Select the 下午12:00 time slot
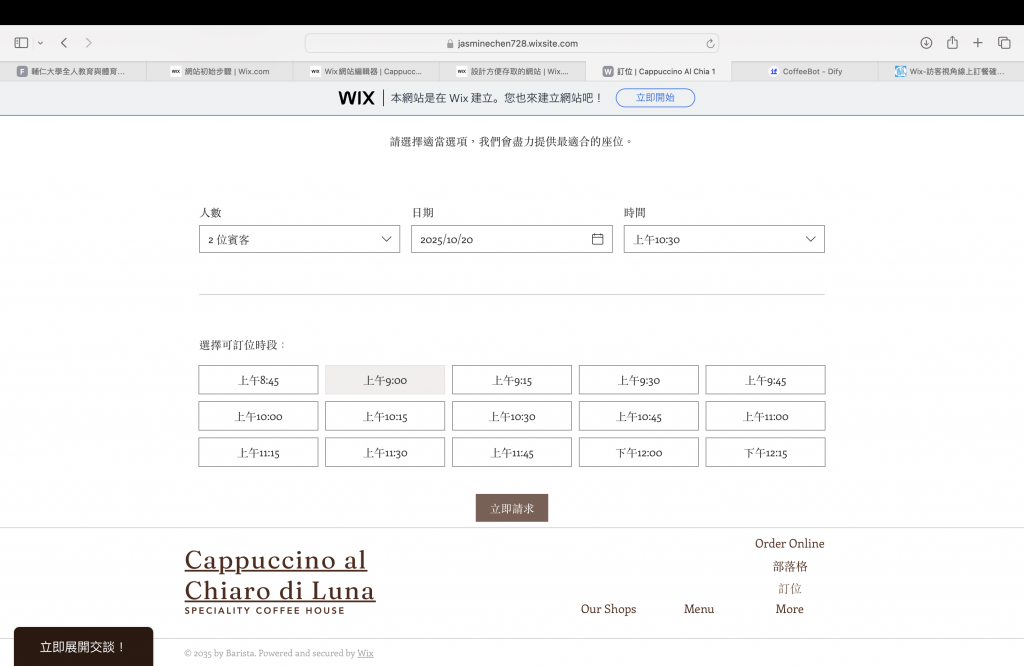The image size is (1024, 666). pyautogui.click(x=639, y=452)
